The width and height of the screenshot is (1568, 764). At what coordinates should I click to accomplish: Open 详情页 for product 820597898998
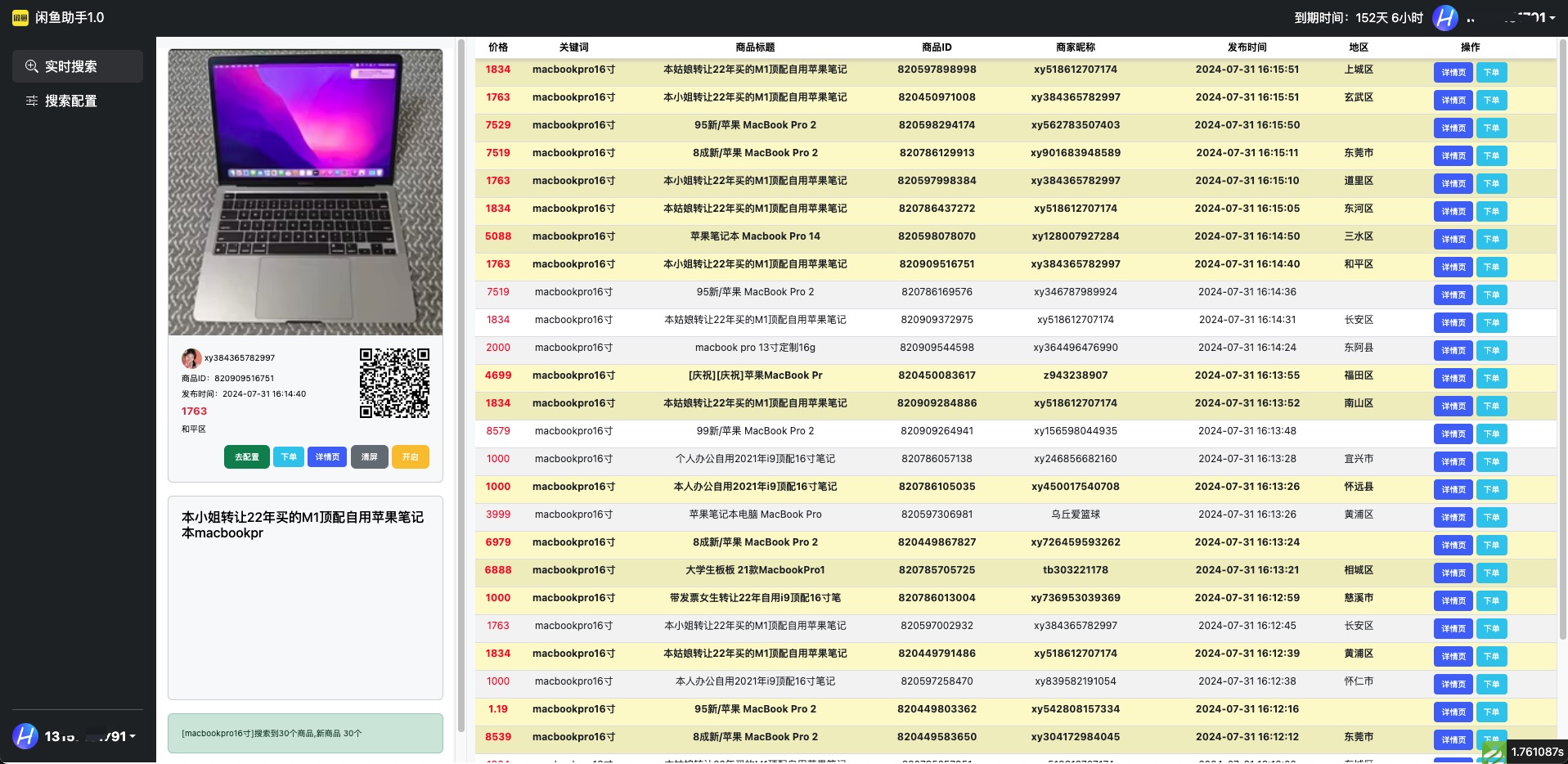tap(1453, 73)
